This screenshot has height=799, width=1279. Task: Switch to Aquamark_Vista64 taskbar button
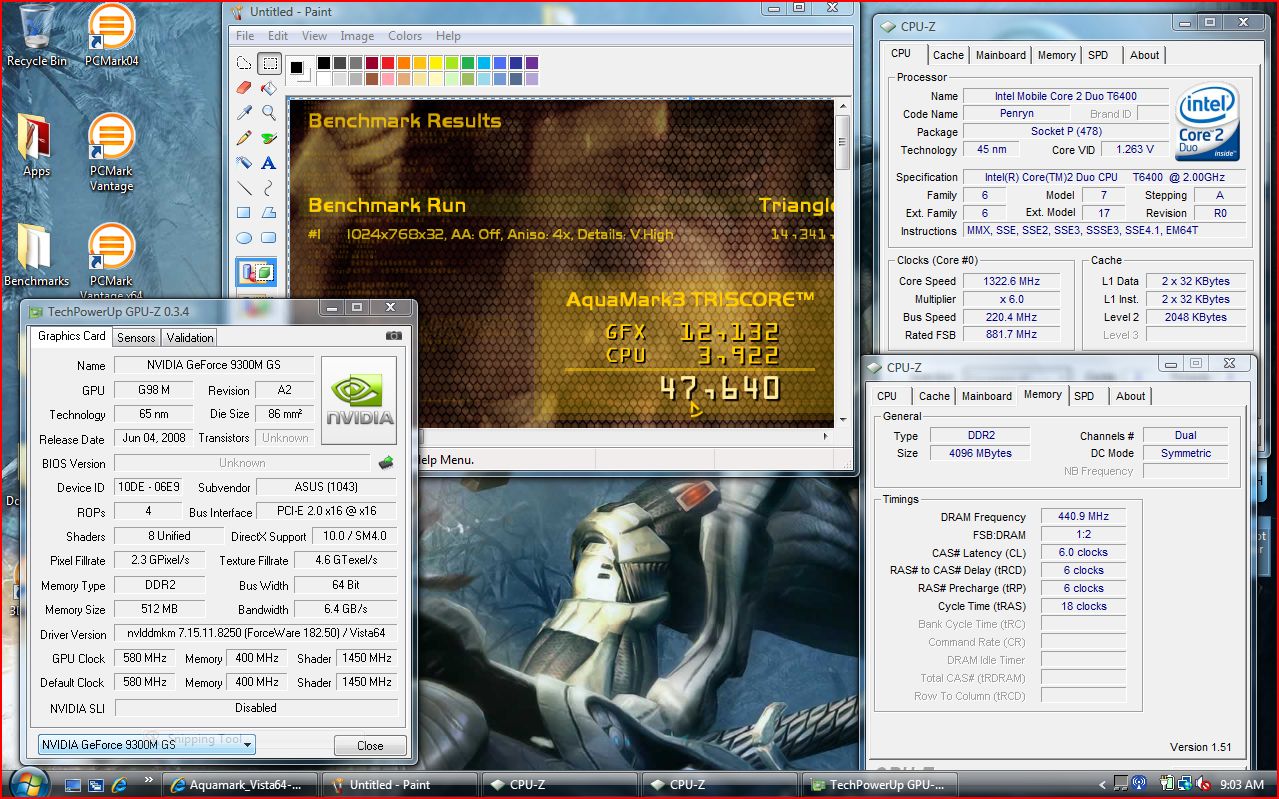242,785
